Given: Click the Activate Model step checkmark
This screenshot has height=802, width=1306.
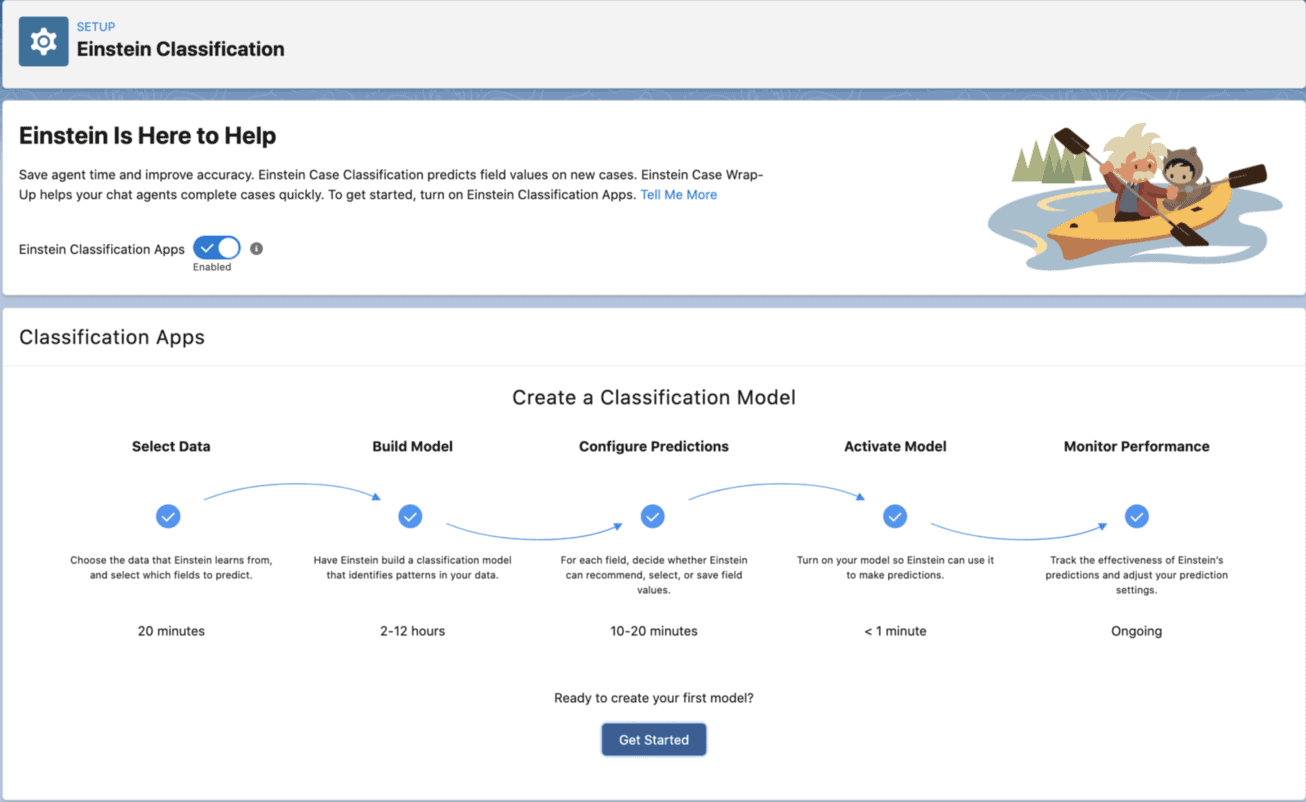Looking at the screenshot, I should tap(895, 516).
